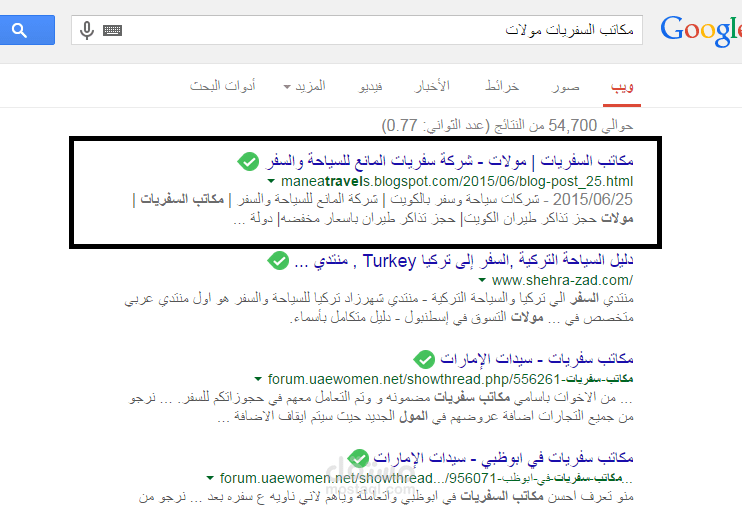Image resolution: width=742 pixels, height=507 pixels.
Task: Click the forum.uaewomen.net showthread.php/556261 URL
Action: tap(450, 379)
